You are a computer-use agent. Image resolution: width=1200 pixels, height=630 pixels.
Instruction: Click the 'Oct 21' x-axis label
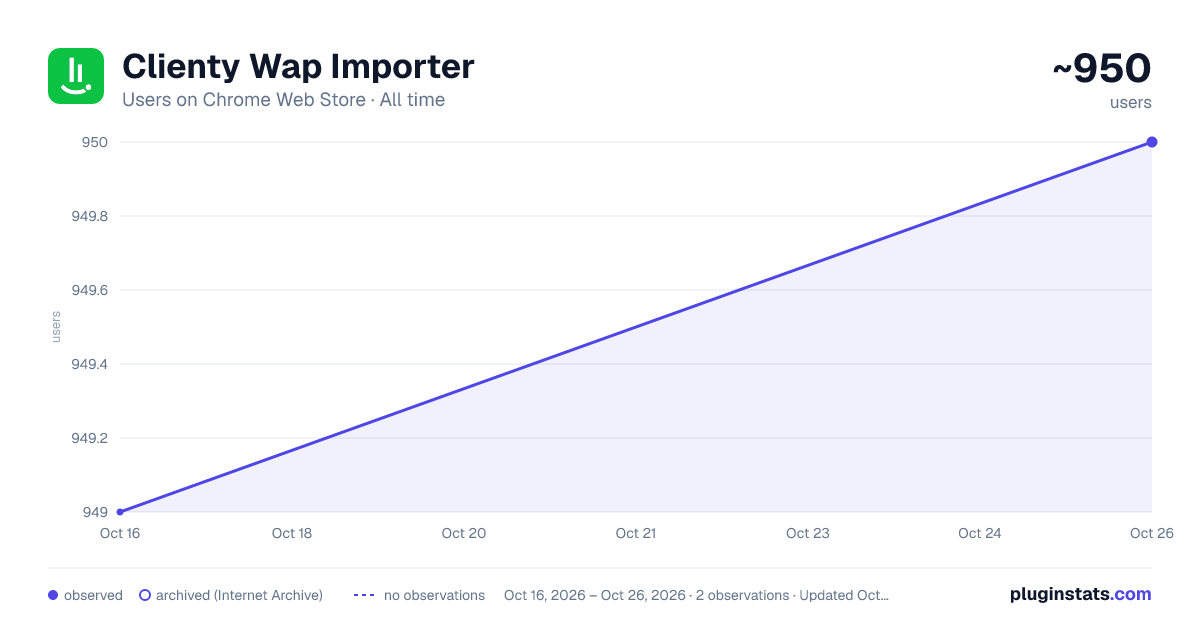pos(636,533)
